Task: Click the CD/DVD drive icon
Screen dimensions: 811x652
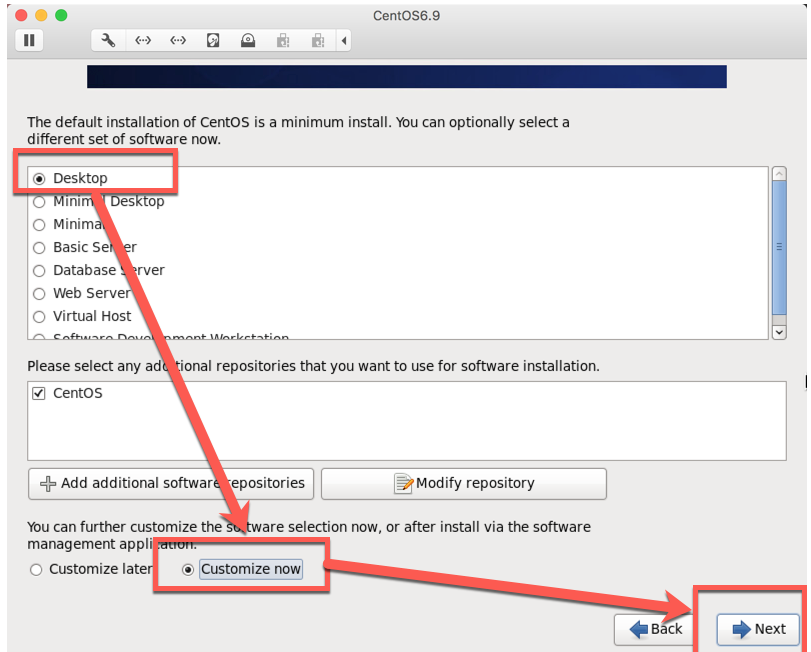Action: coord(247,40)
